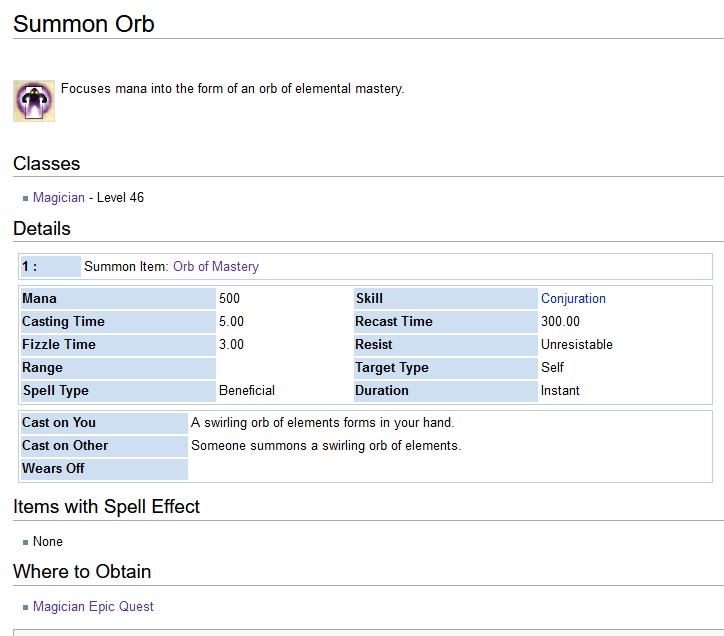Click the Mana value of 500
The image size is (724, 636).
pyautogui.click(x=229, y=299)
